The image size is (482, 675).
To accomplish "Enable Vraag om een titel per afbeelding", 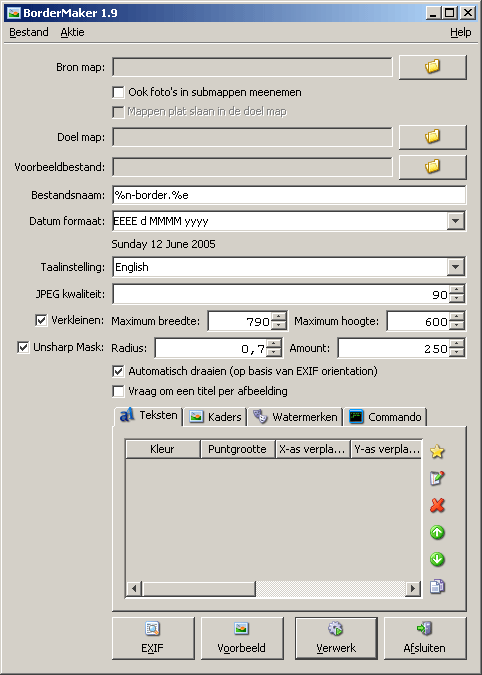I will [x=118, y=391].
